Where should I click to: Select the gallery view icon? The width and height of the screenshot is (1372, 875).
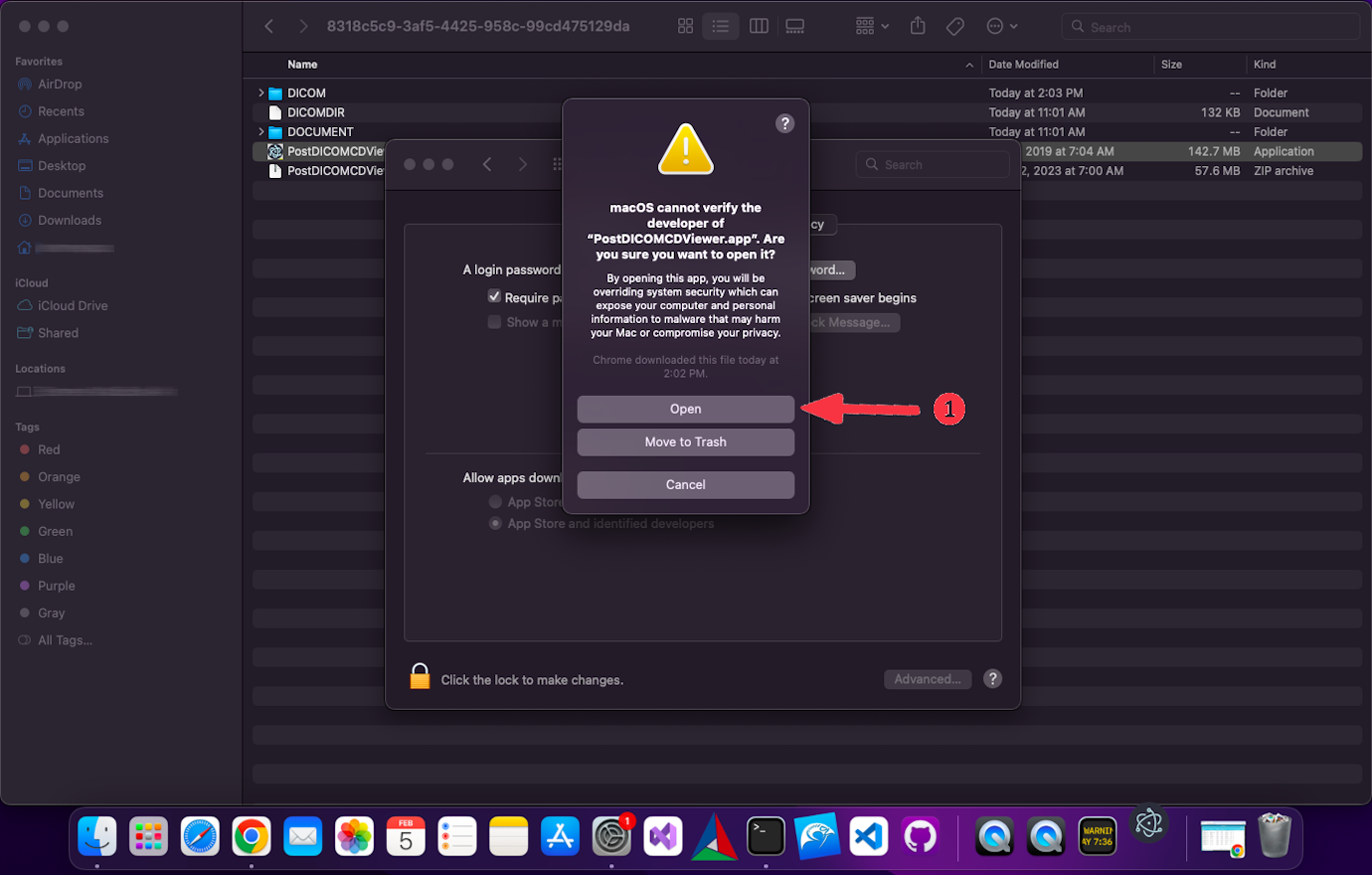[794, 26]
